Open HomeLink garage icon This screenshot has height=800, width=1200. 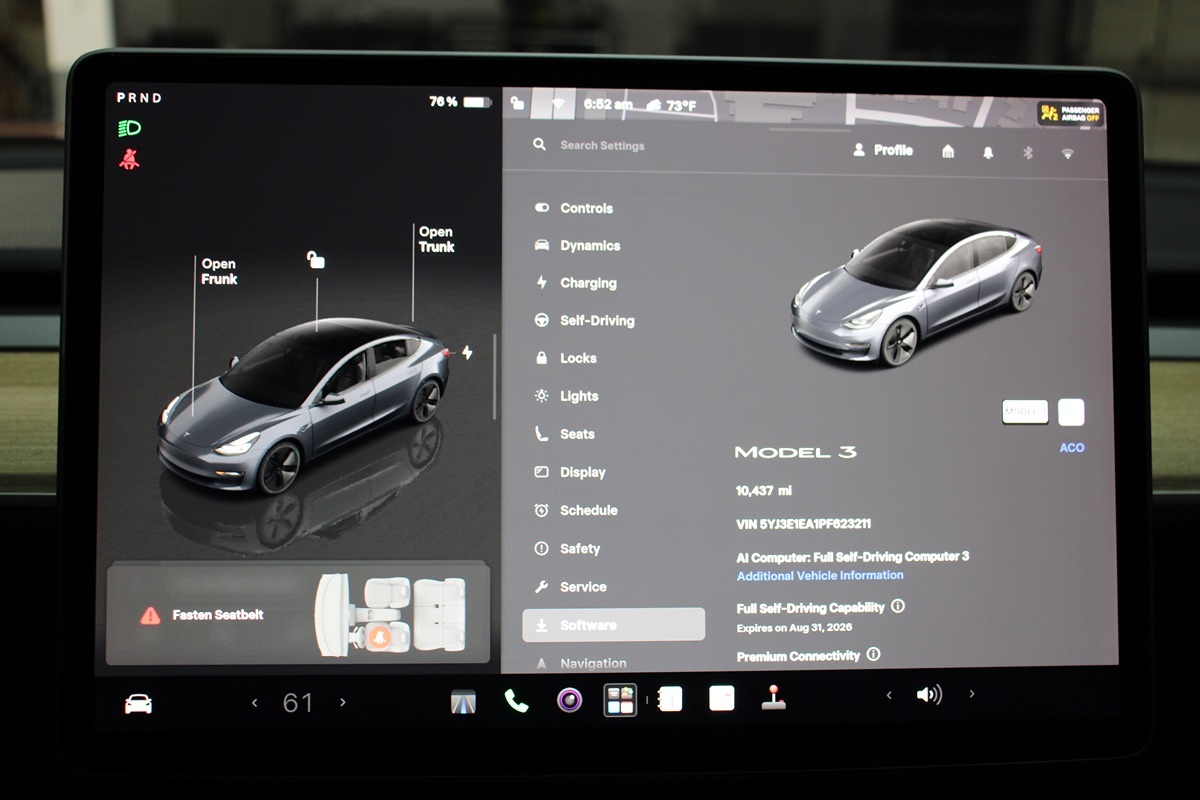948,151
